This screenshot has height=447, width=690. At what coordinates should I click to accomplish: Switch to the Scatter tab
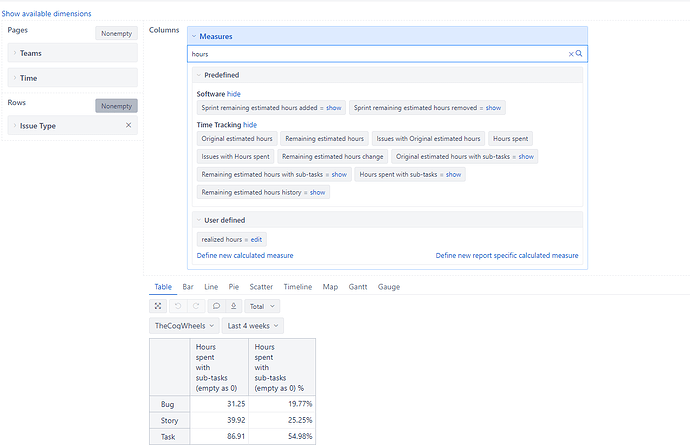coord(261,287)
